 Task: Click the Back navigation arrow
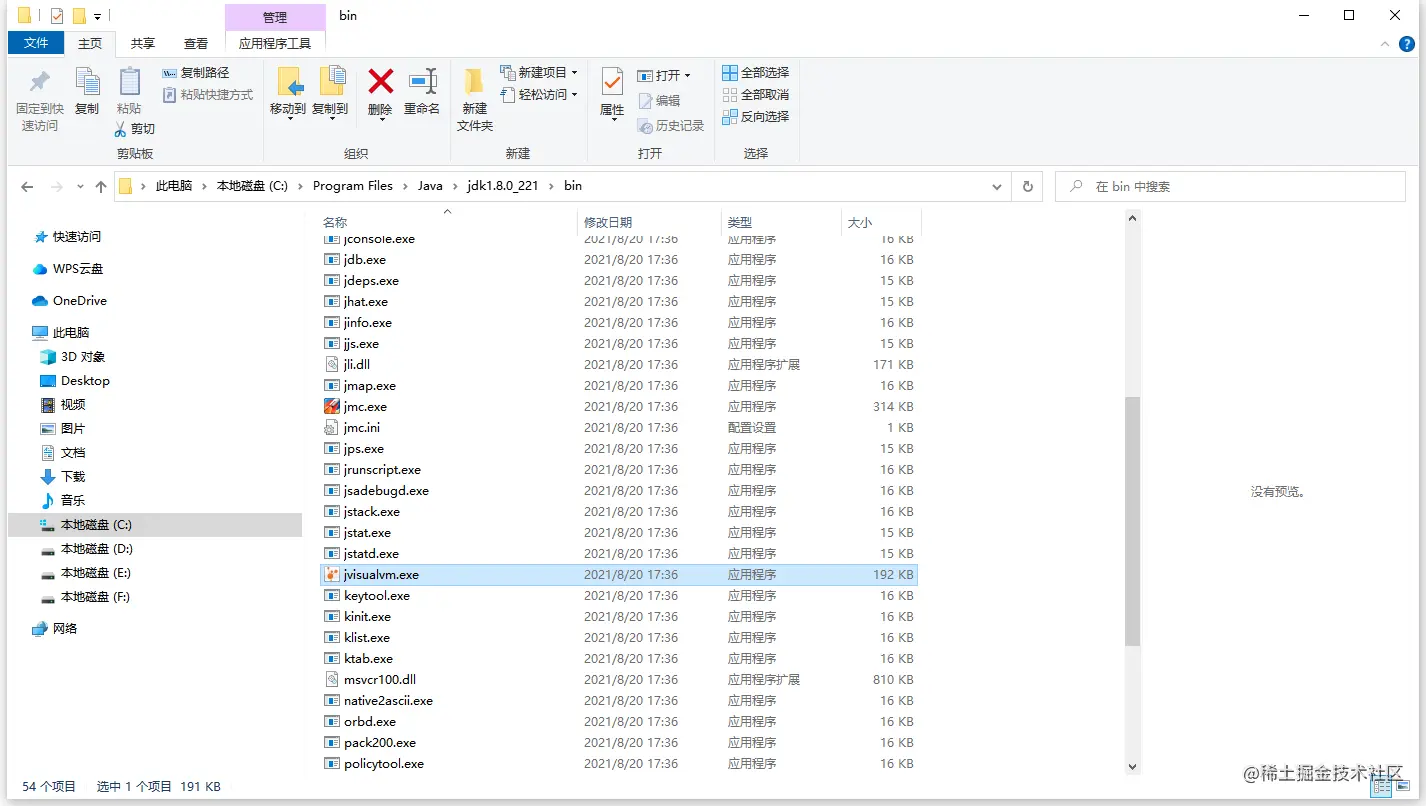27,187
